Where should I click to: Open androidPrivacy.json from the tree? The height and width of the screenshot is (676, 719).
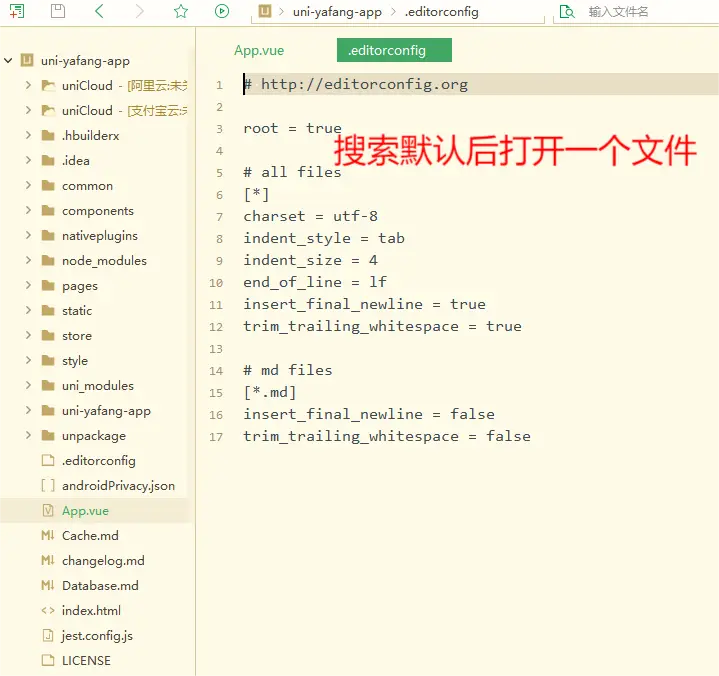pyautogui.click(x=118, y=486)
